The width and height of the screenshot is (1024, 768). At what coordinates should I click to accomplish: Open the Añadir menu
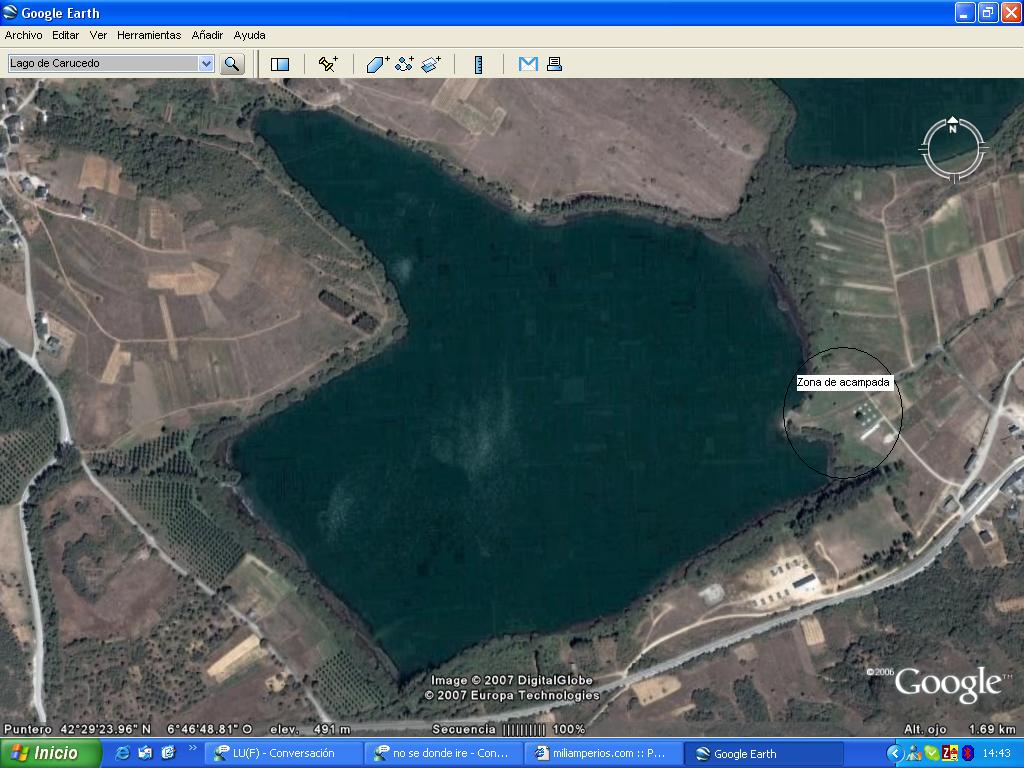(207, 35)
